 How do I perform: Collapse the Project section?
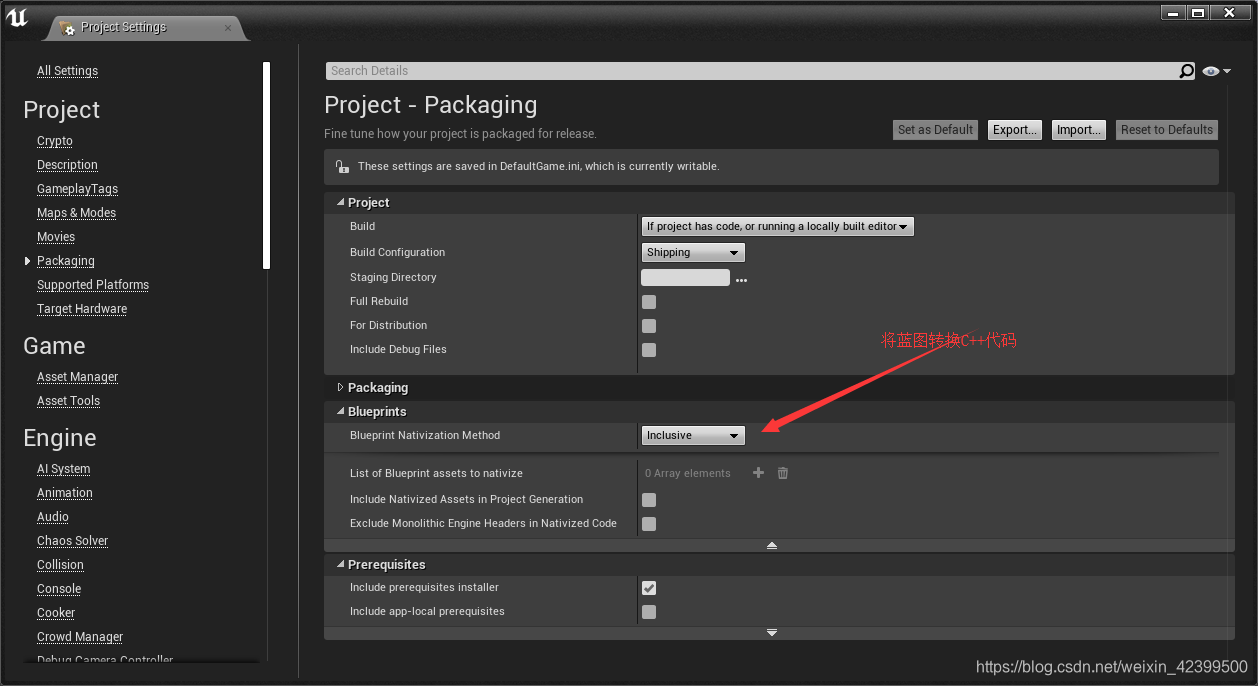pos(340,203)
